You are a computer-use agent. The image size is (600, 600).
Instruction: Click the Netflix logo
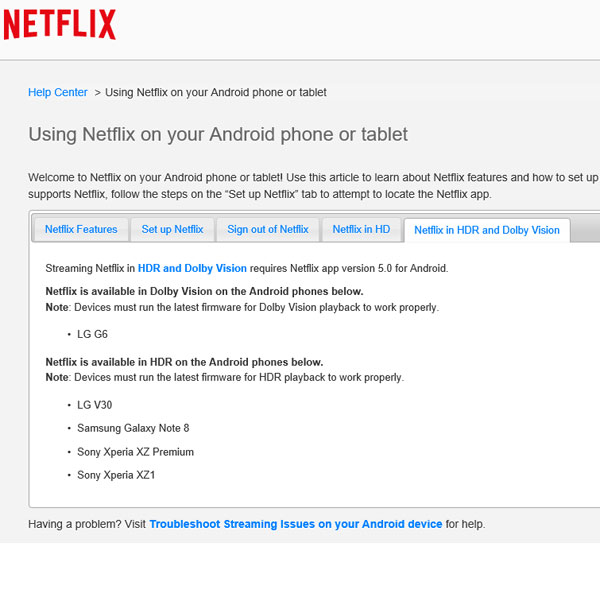pos(60,25)
